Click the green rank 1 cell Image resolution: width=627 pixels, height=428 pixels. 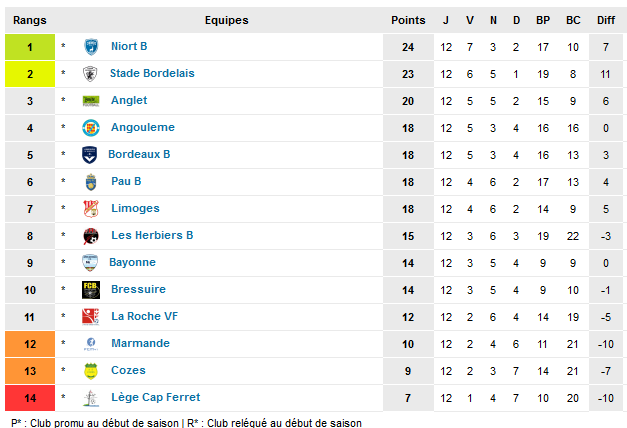point(30,47)
